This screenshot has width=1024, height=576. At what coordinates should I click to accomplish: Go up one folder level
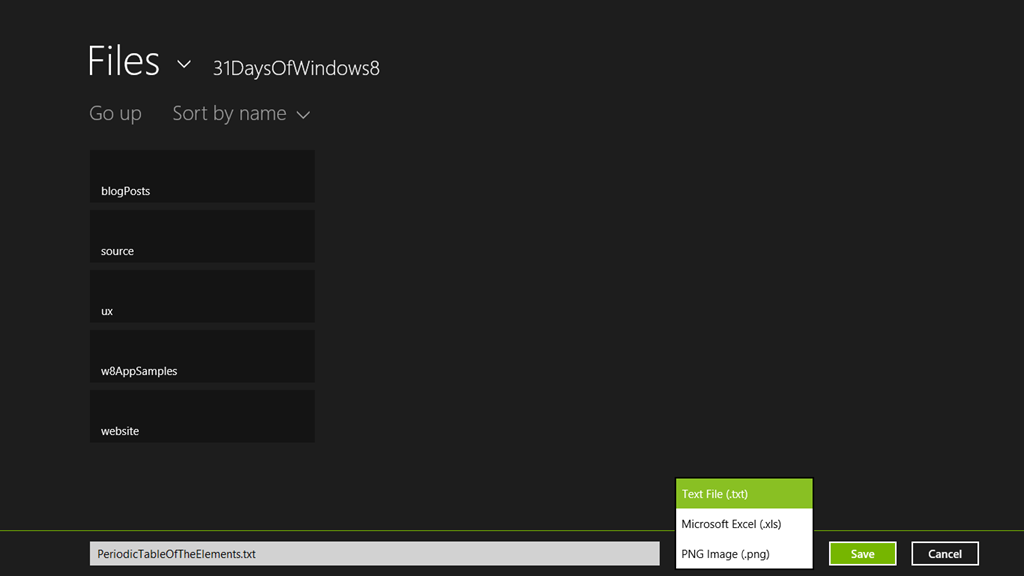[115, 113]
